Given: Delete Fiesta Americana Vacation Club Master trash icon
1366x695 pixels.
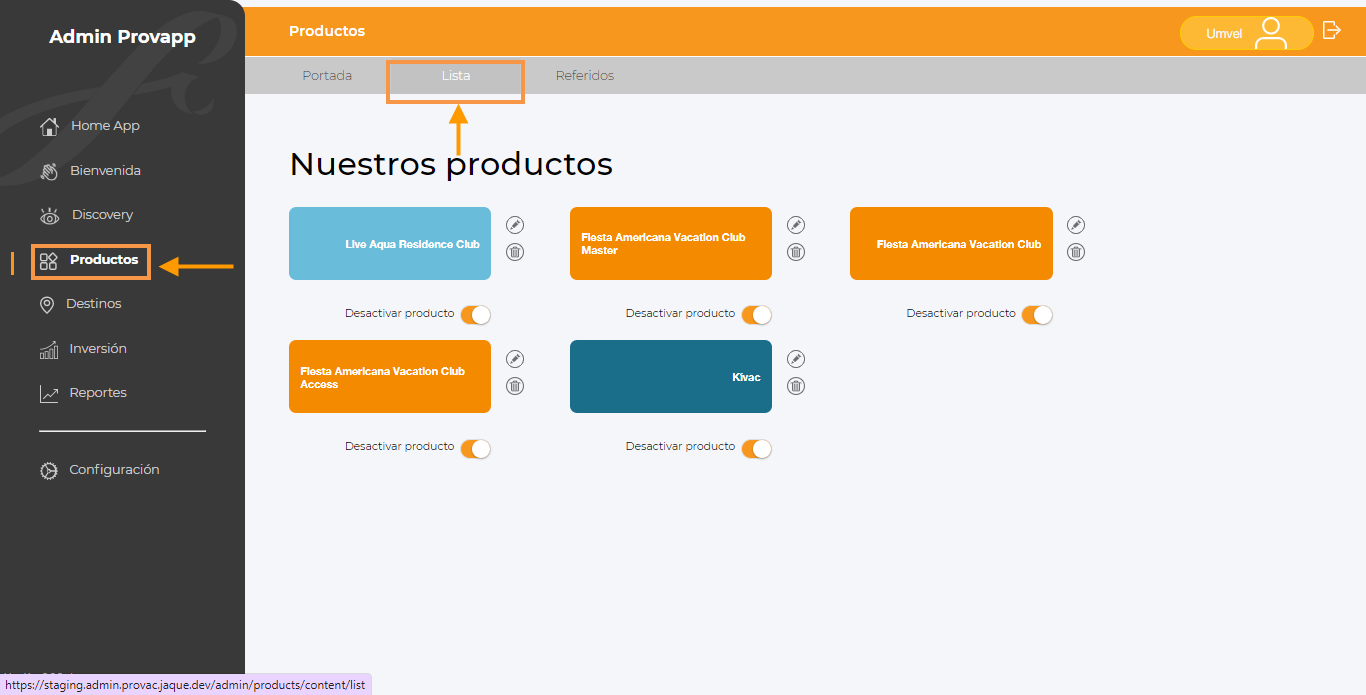Looking at the screenshot, I should [x=796, y=252].
